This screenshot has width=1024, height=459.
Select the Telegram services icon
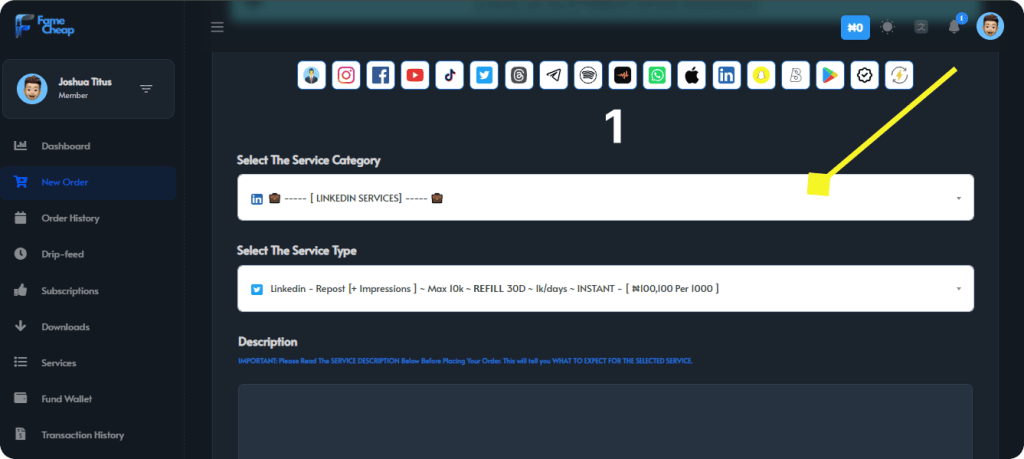coord(553,76)
